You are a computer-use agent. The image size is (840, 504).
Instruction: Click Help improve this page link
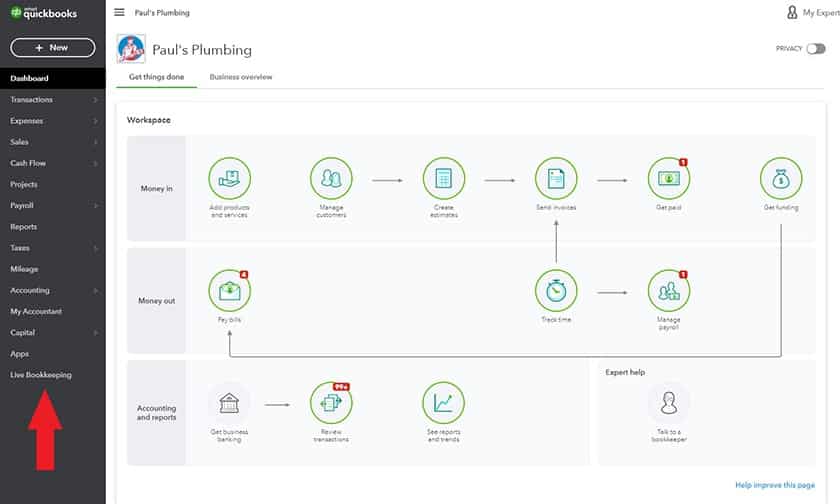coord(775,485)
